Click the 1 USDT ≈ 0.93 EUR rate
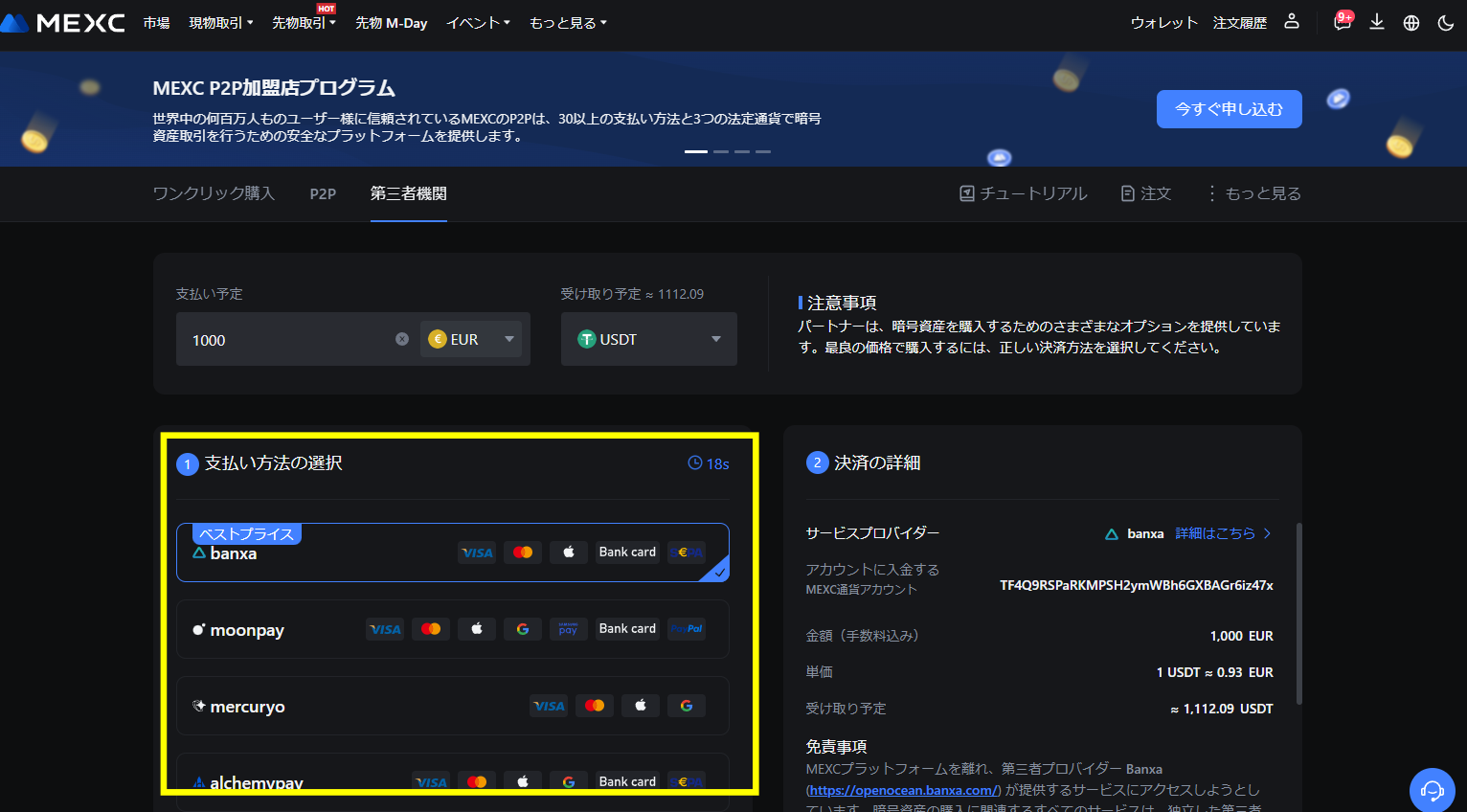The image size is (1467, 812). coord(1215,672)
